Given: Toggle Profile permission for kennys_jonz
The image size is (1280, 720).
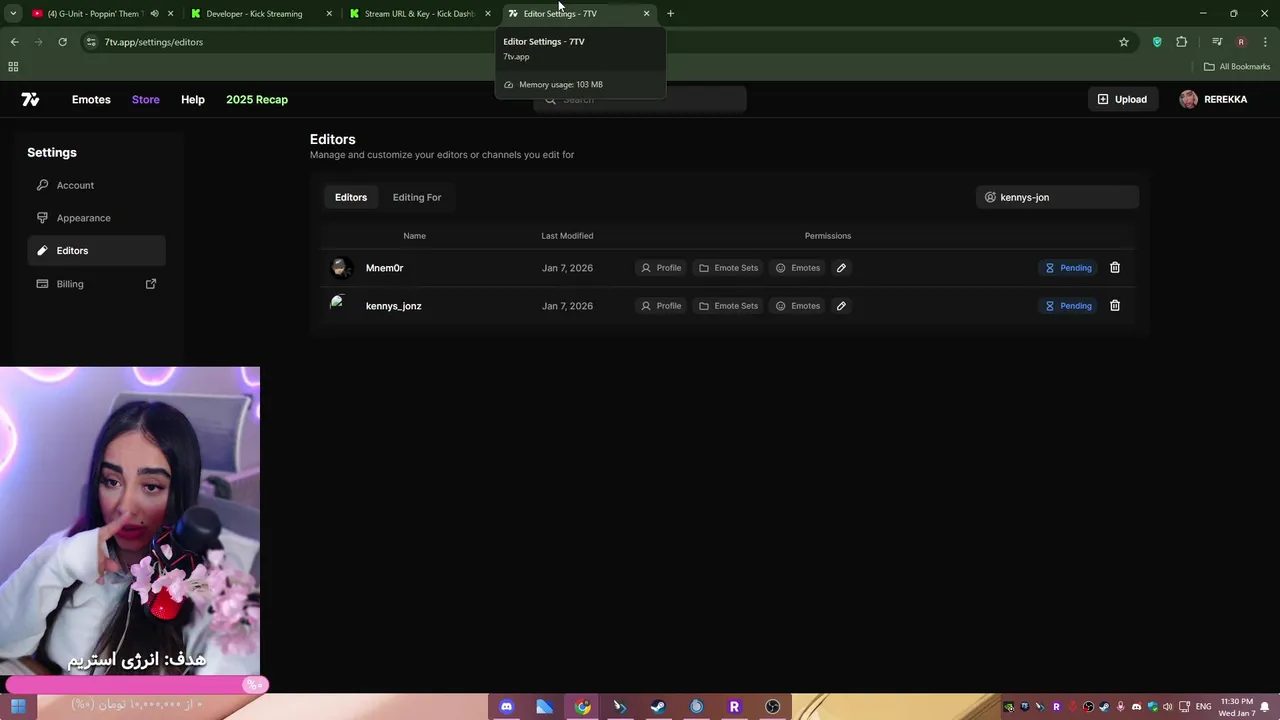Looking at the screenshot, I should (x=661, y=306).
